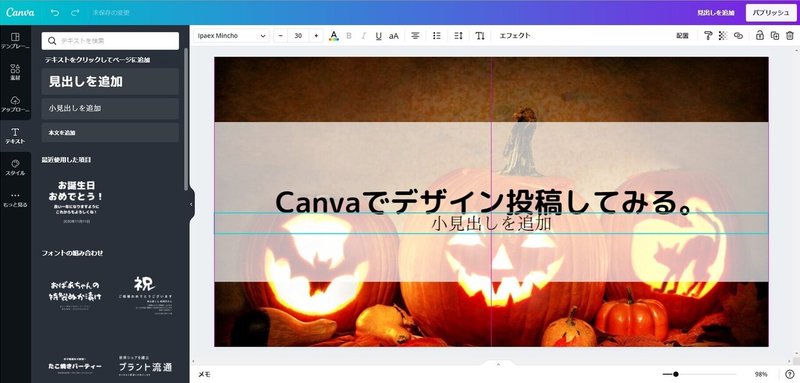Open the Templates tab in the sidebar
This screenshot has height=383, width=800.
(x=15, y=41)
